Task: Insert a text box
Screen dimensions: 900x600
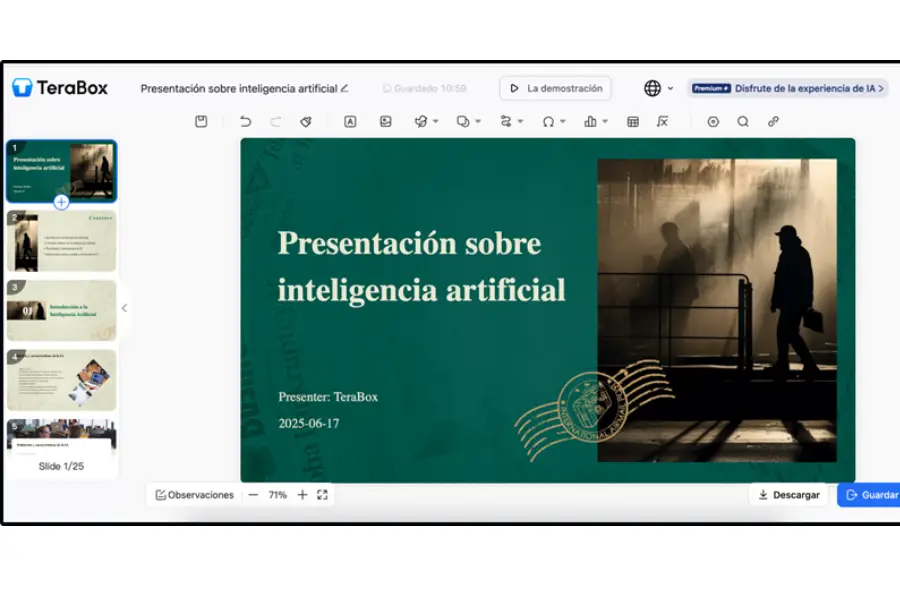Action: [x=350, y=121]
